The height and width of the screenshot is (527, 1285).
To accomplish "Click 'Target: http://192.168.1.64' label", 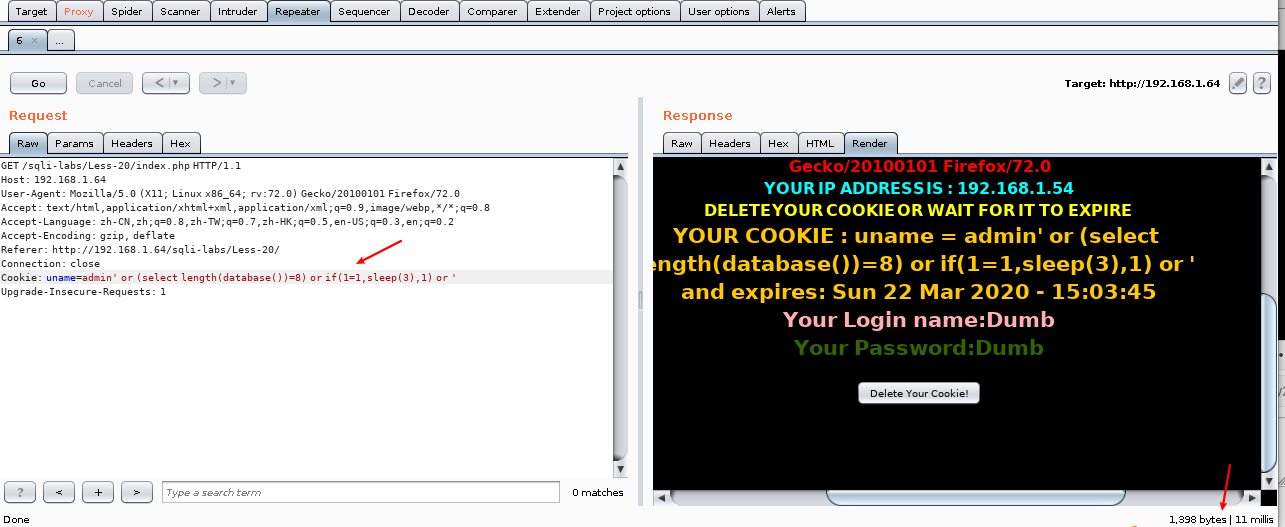I will click(1142, 84).
